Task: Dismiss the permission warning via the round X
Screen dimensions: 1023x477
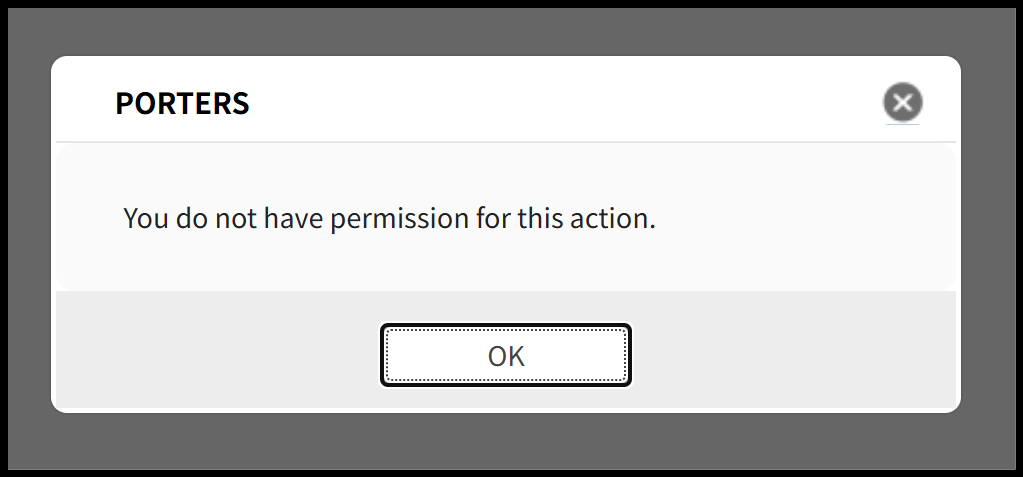Action: (902, 102)
